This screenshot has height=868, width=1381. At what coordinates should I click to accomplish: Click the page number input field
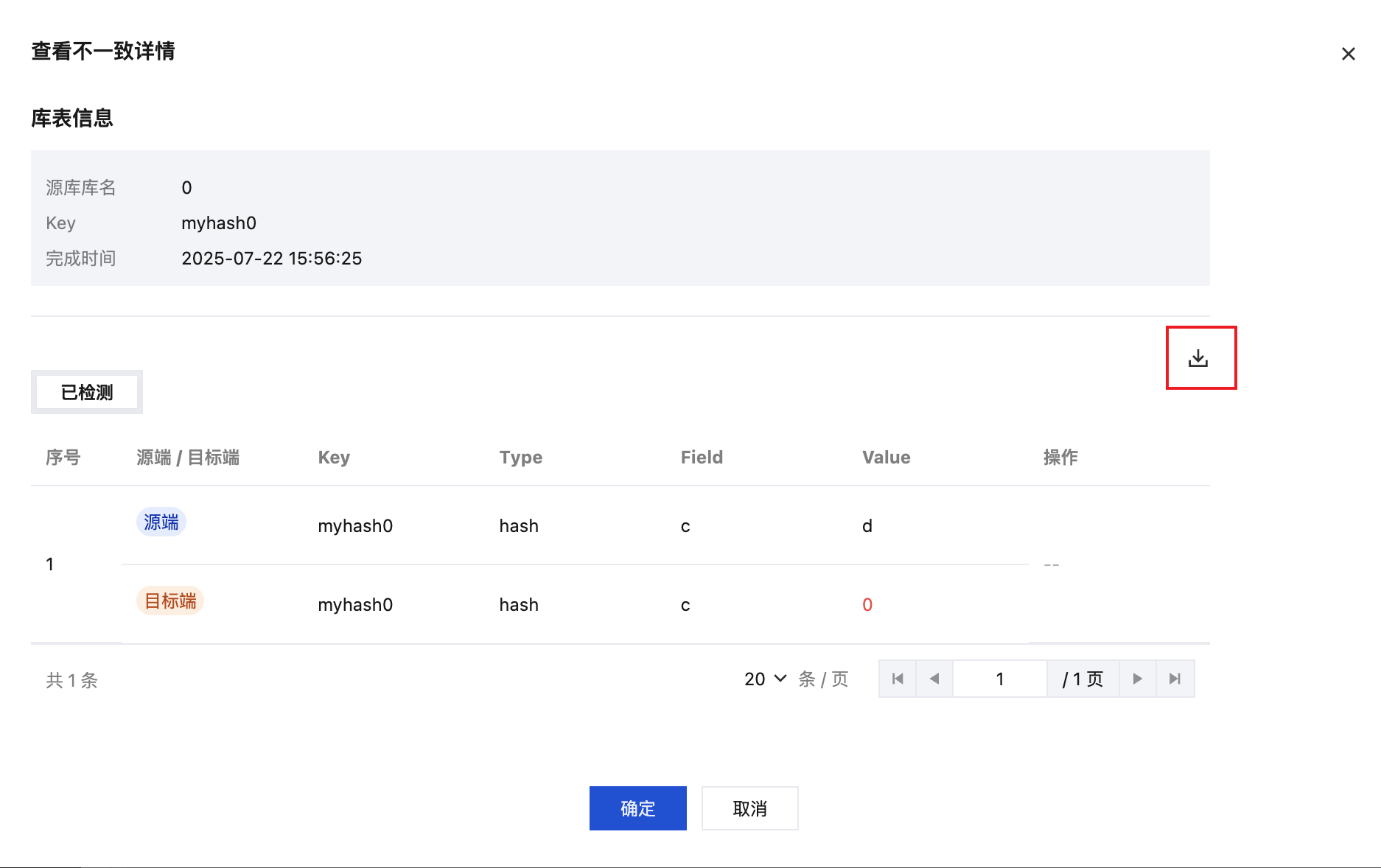pos(999,679)
